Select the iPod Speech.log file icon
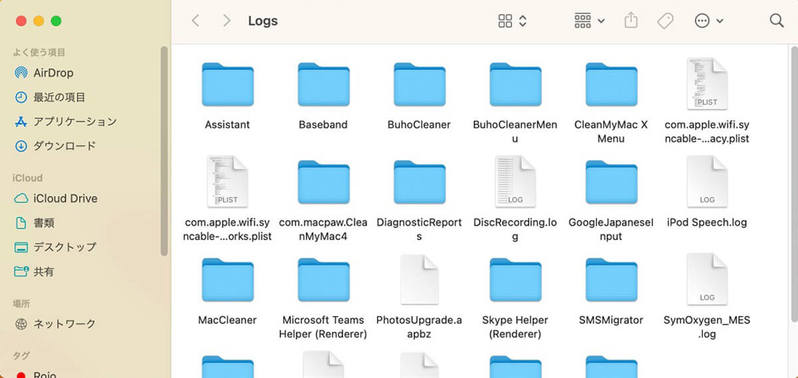 [x=707, y=182]
